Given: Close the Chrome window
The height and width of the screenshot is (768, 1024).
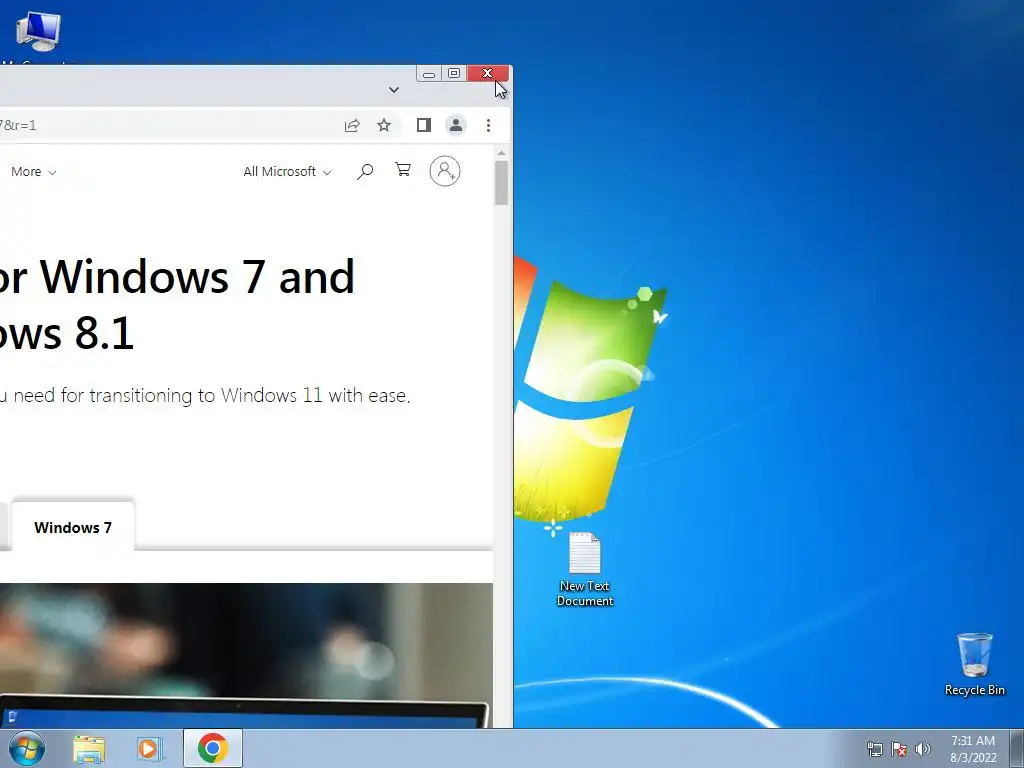Looking at the screenshot, I should (488, 74).
